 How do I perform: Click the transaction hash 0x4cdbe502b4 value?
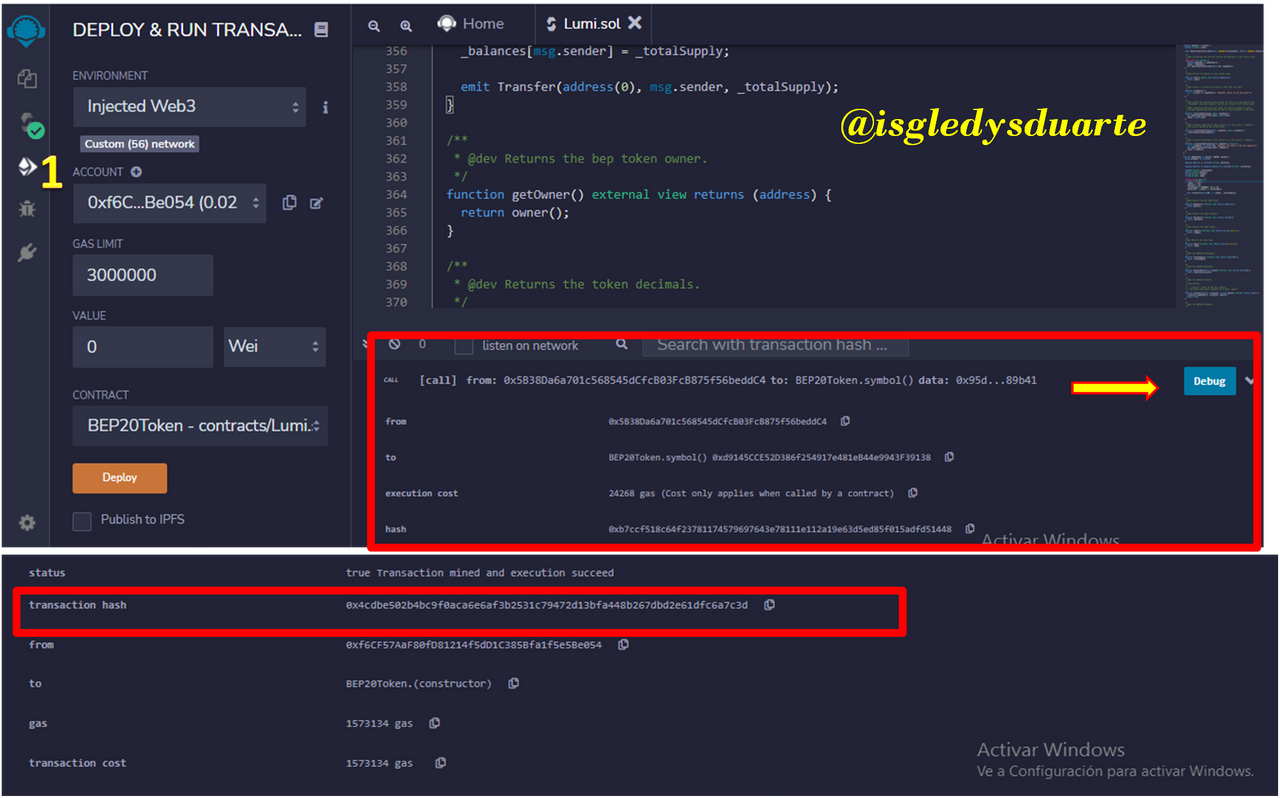coord(547,605)
